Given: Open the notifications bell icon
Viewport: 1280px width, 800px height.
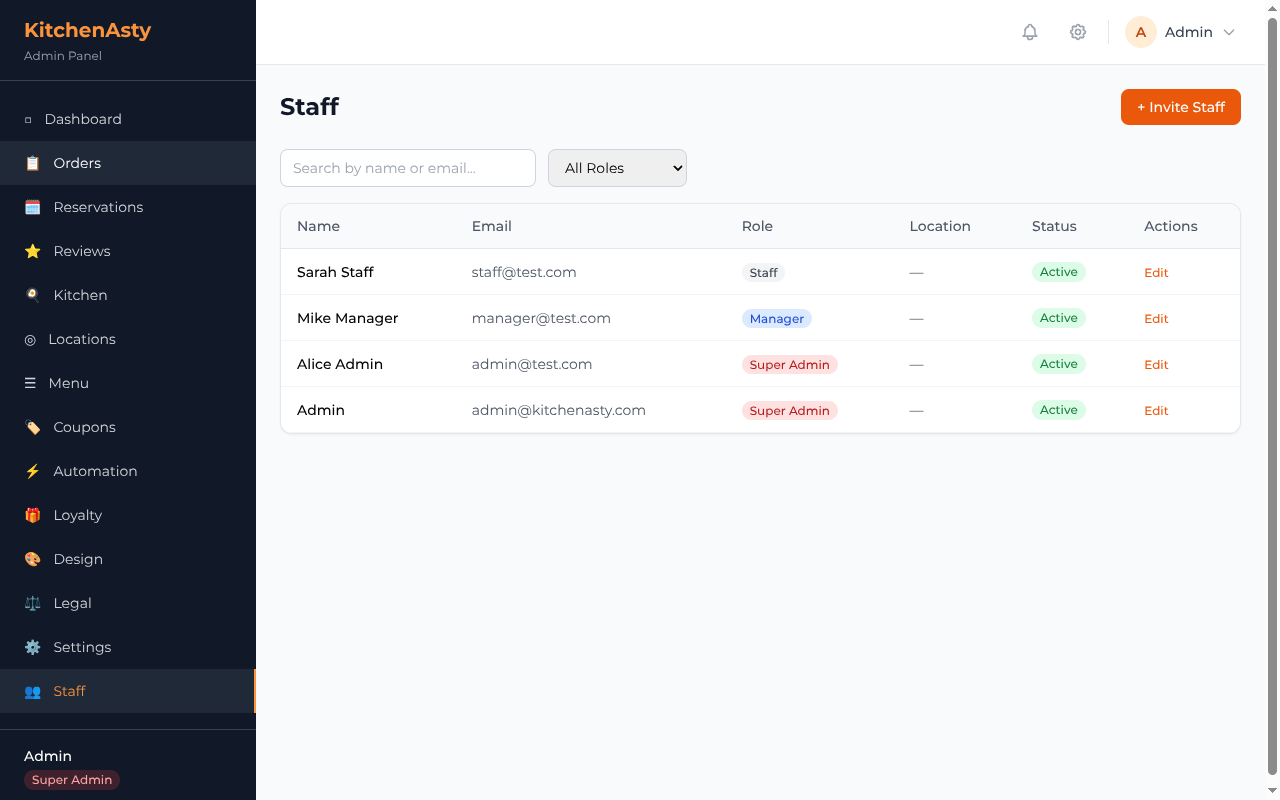Looking at the screenshot, I should [1030, 32].
